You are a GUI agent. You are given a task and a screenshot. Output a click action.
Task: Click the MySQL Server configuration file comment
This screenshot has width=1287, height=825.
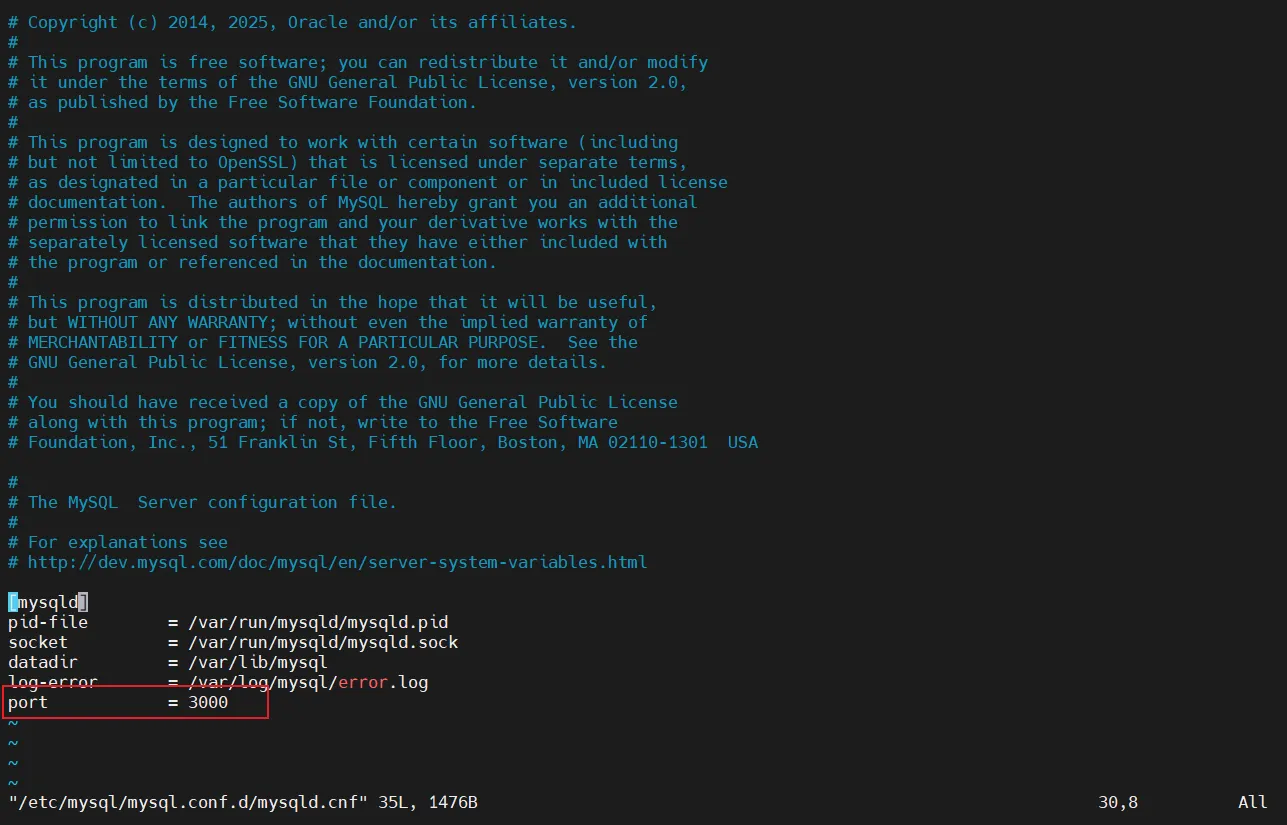click(212, 502)
